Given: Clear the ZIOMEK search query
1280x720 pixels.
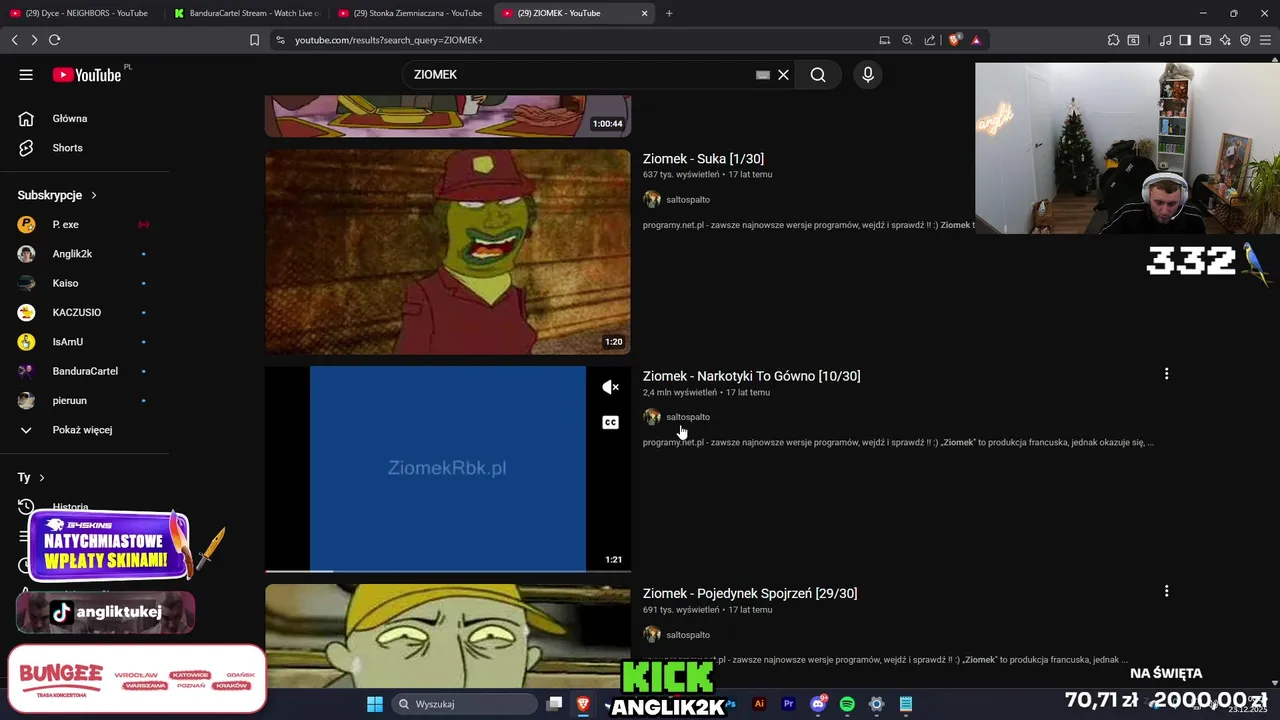Looking at the screenshot, I should (x=784, y=75).
